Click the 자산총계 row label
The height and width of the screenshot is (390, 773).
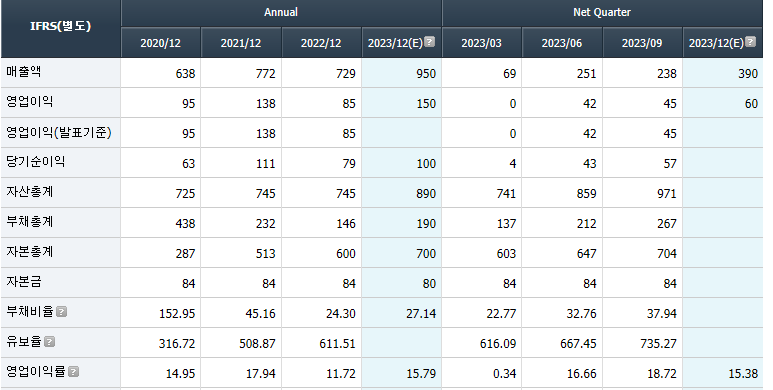point(30,192)
